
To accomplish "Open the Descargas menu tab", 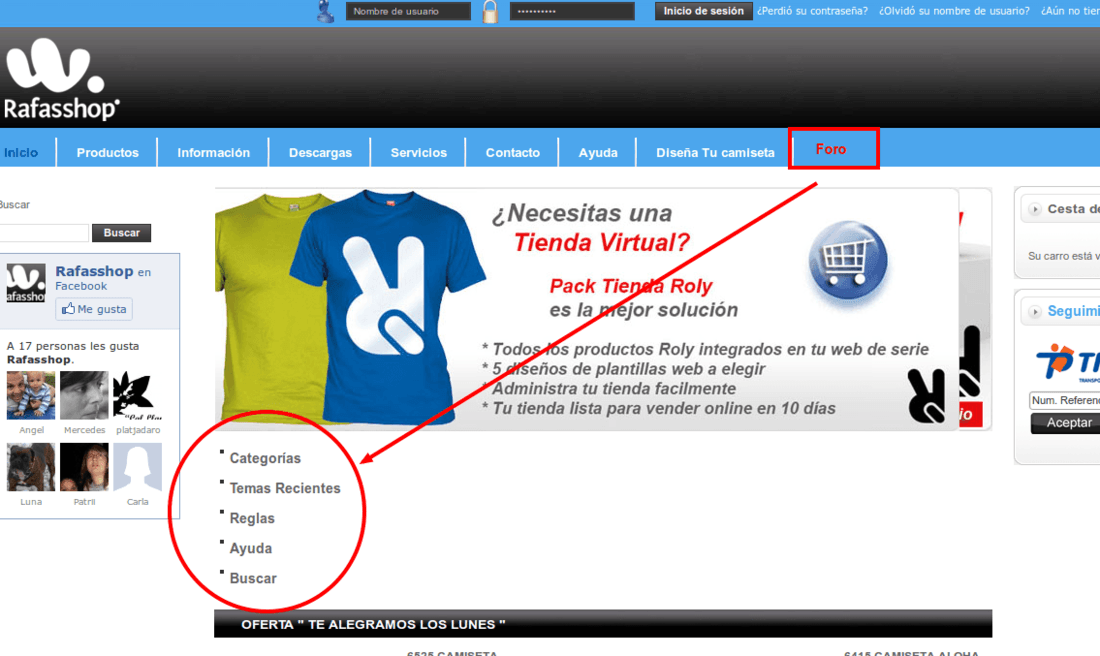I will point(320,152).
